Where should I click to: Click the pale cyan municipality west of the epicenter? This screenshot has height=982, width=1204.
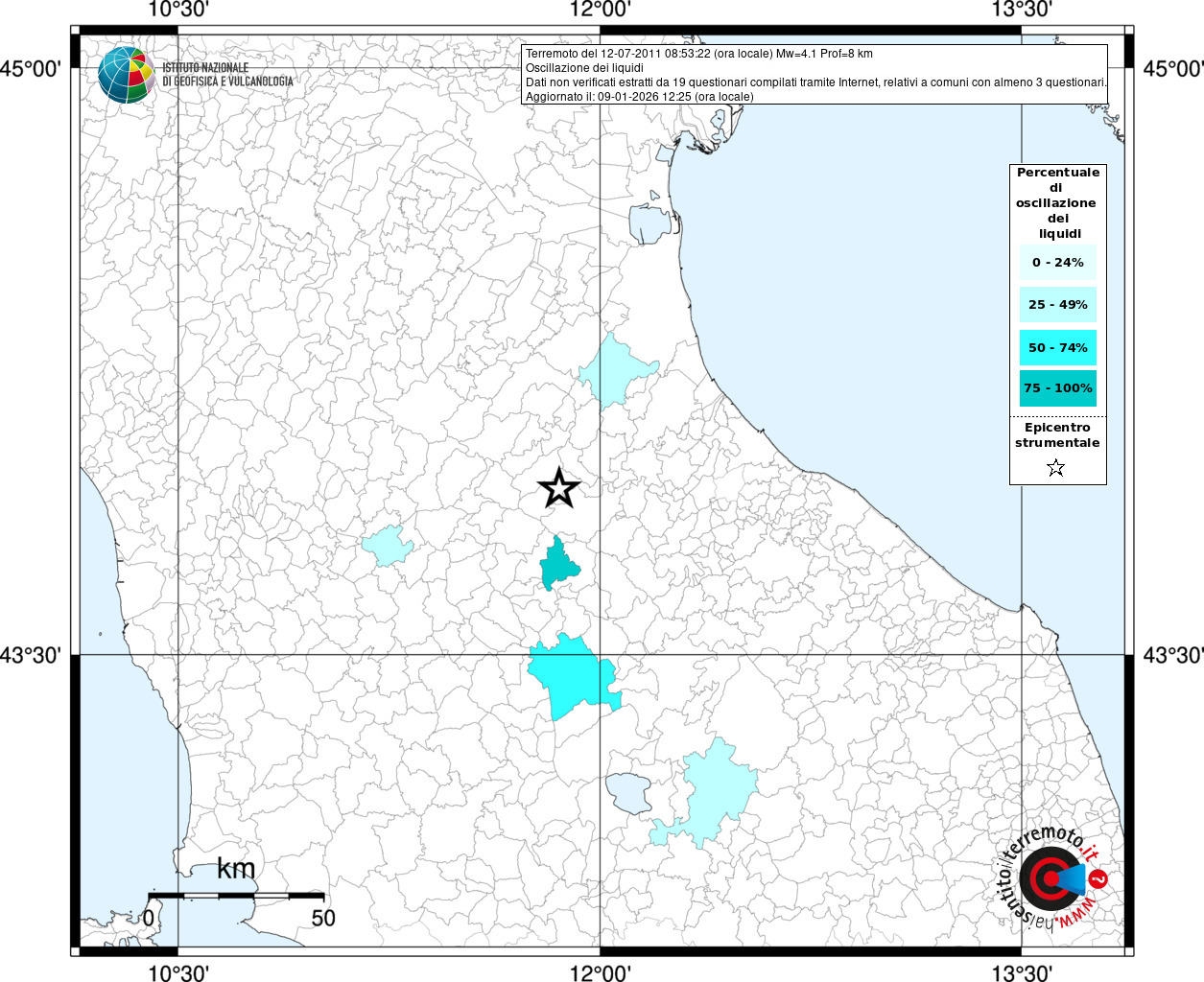coord(388,547)
